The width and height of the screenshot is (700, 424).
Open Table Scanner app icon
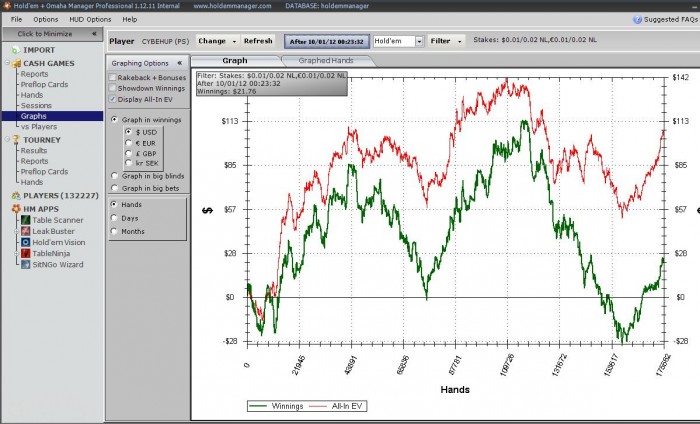[25, 220]
